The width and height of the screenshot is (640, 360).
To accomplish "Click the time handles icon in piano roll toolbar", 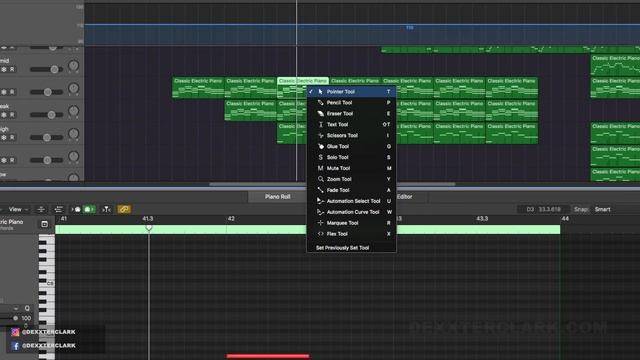I will (x=58, y=209).
